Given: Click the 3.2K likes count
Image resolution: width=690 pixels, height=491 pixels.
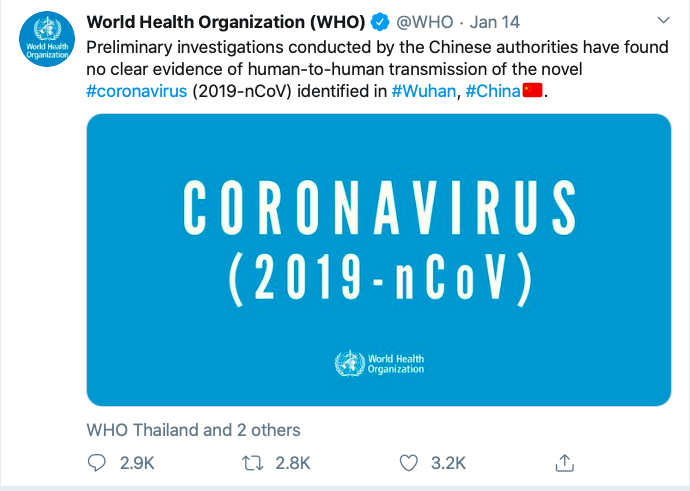Looking at the screenshot, I should 447,462.
